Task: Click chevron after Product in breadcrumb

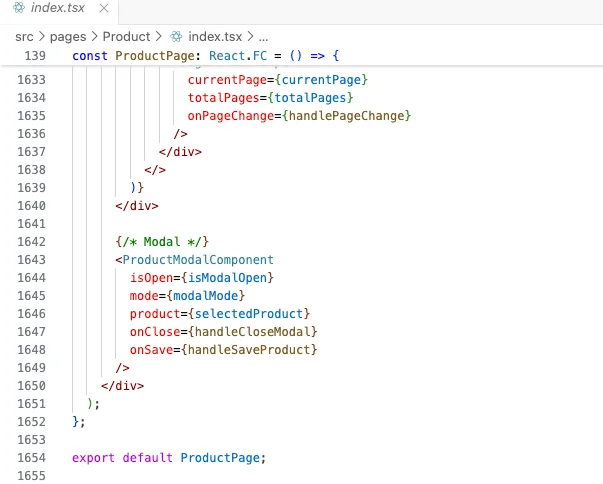Action: (159, 37)
